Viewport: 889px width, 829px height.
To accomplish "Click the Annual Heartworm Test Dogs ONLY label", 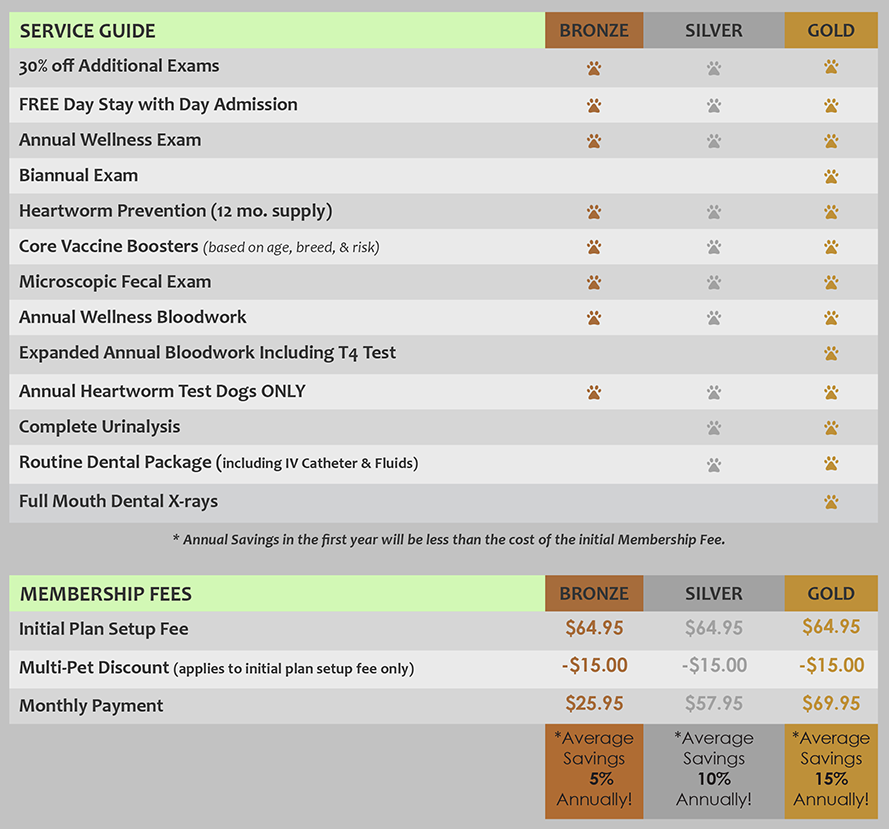I will click(162, 391).
